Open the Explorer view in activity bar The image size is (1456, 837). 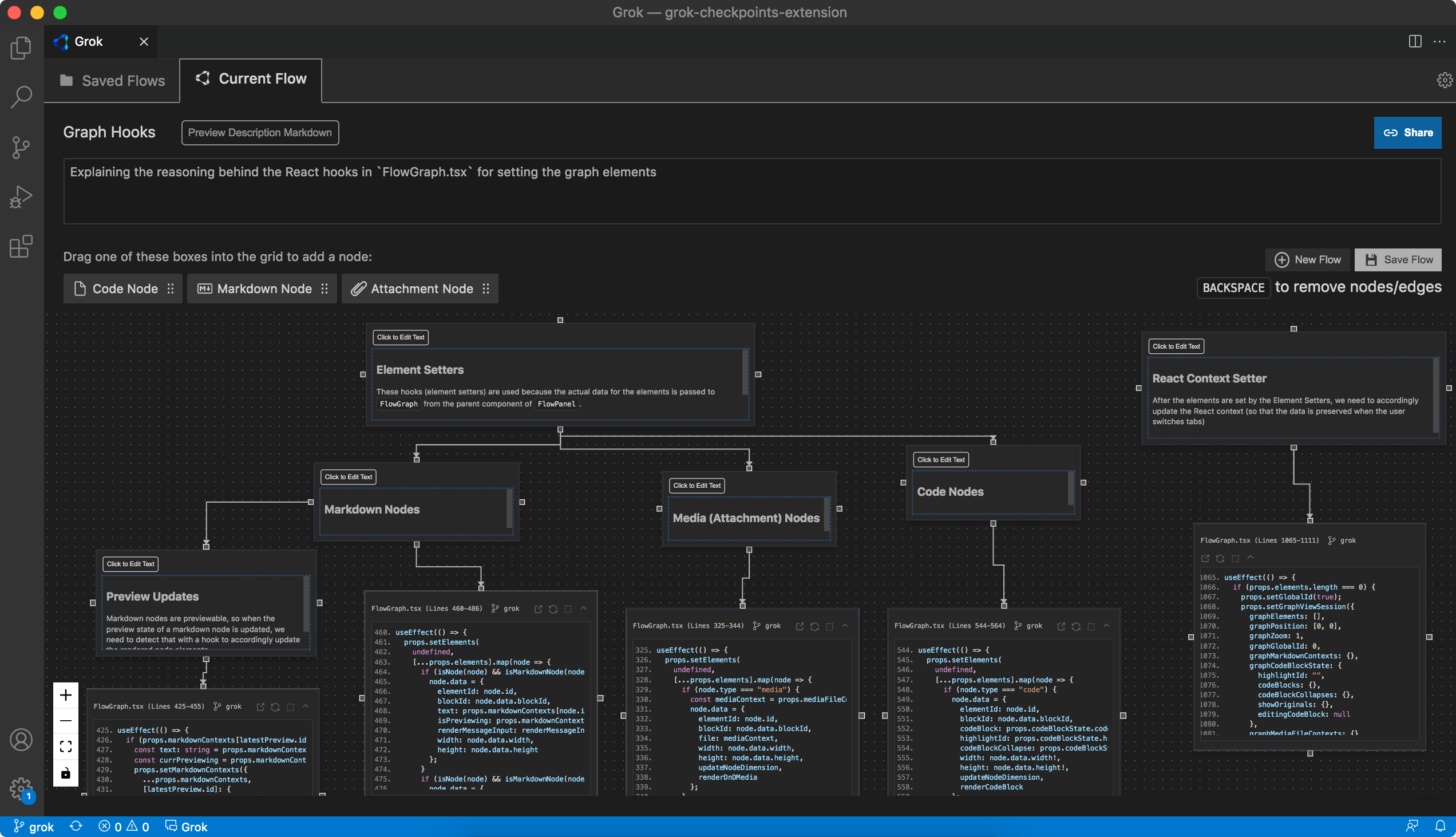tap(21, 48)
